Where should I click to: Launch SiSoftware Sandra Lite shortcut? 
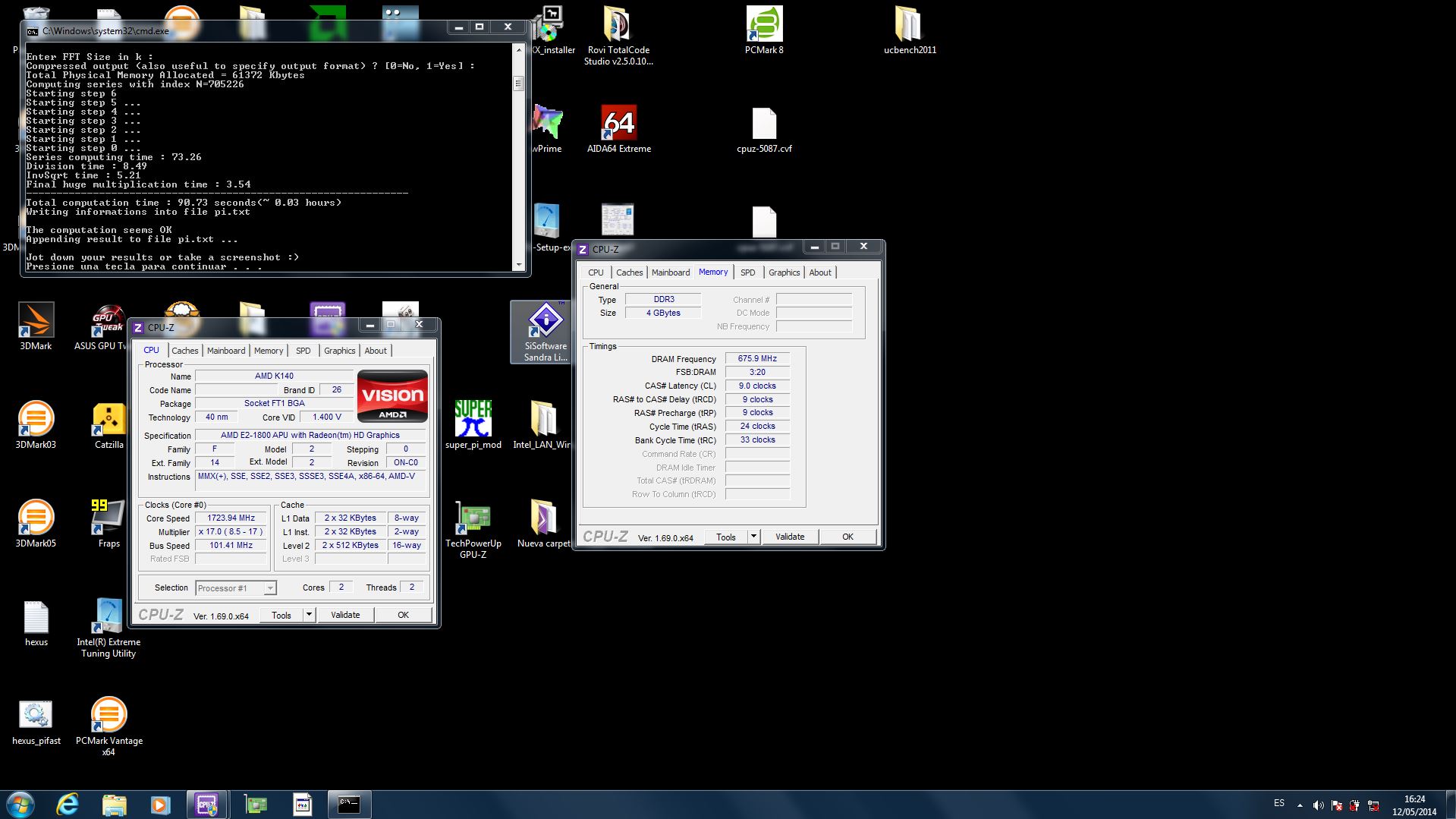[x=546, y=332]
